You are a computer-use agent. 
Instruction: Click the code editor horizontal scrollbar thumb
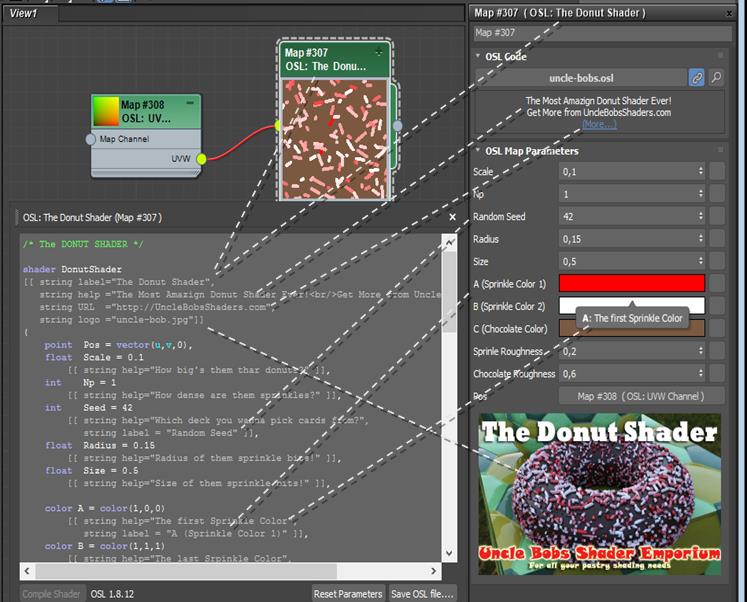pyautogui.click(x=186, y=571)
